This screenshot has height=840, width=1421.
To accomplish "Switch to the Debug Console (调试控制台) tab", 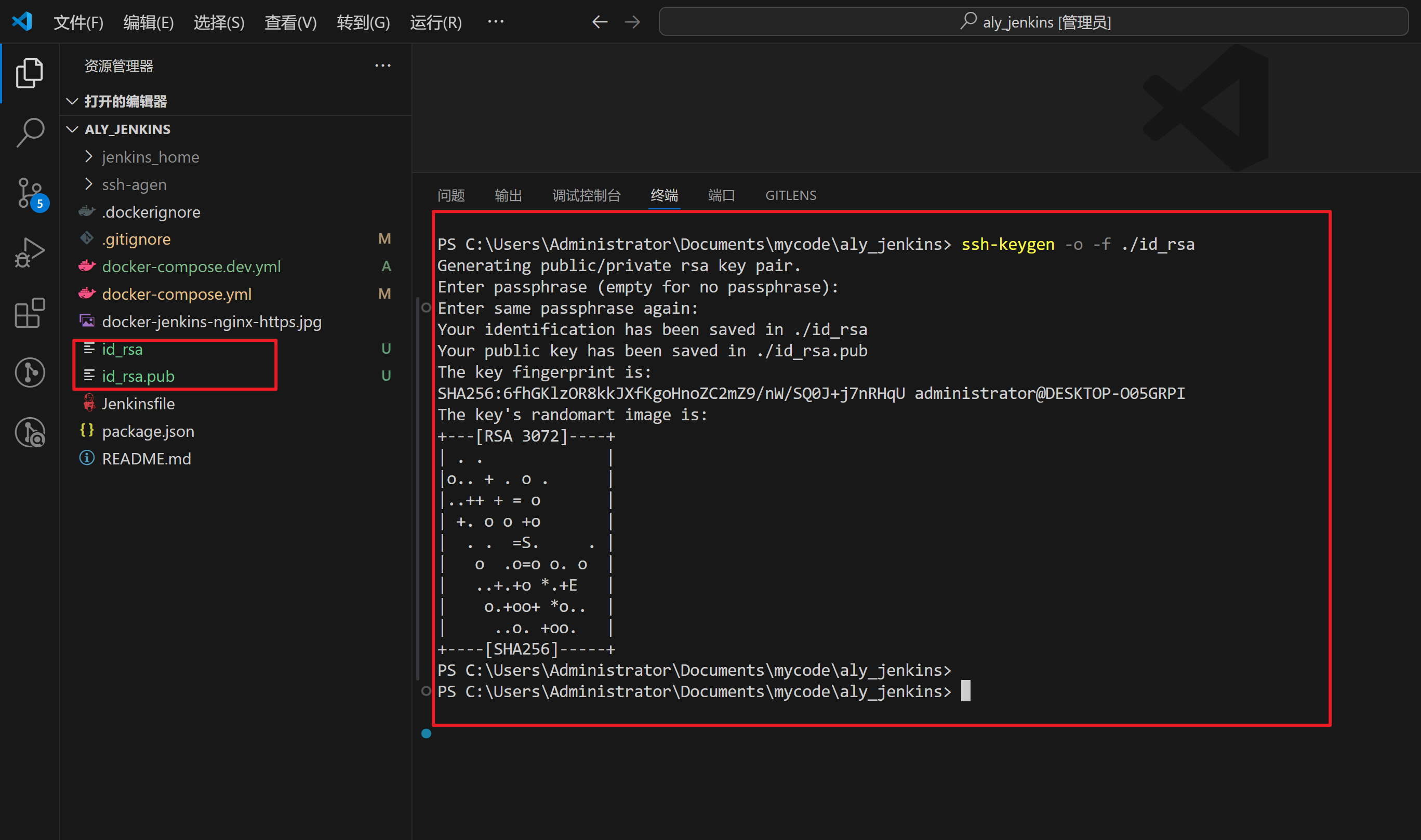I will tap(587, 195).
